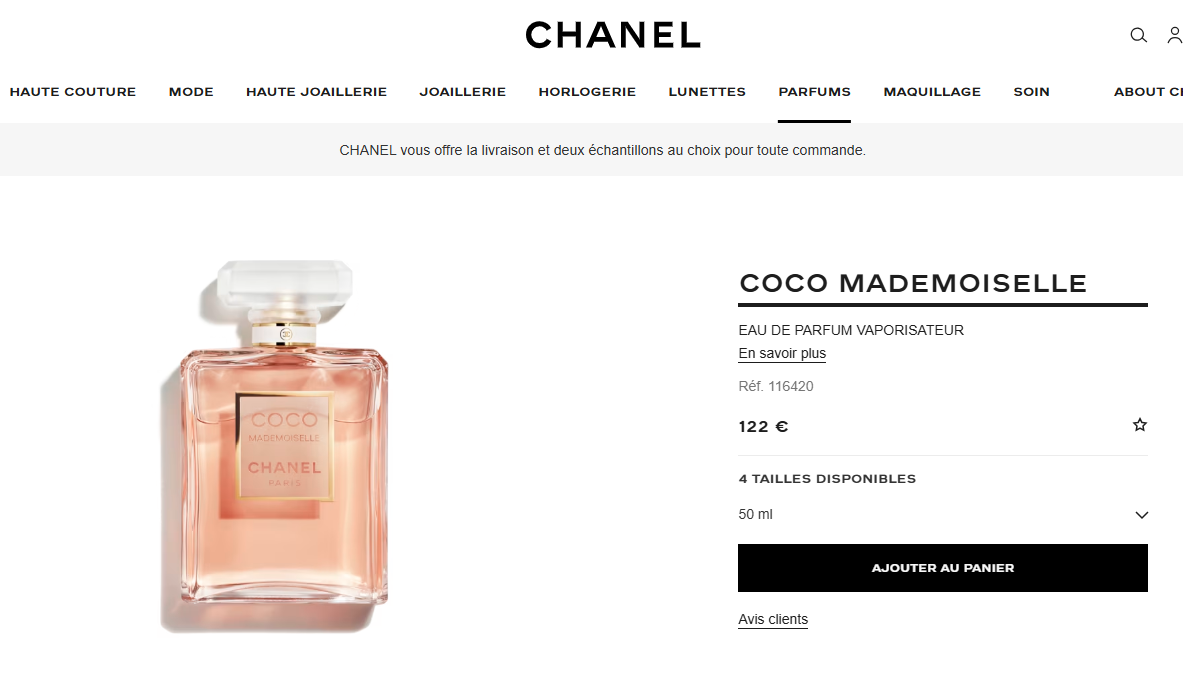The width and height of the screenshot is (1183, 689).
Task: Click the size dropdown chevron arrow
Action: [x=1141, y=515]
